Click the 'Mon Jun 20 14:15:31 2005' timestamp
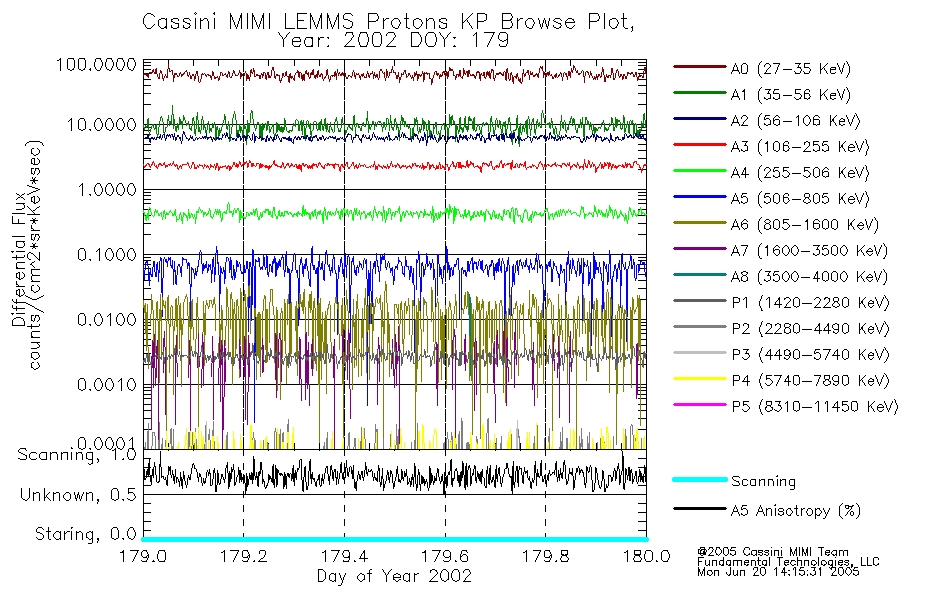Image resolution: width=950 pixels, height=600 pixels. pyautogui.click(x=778, y=572)
